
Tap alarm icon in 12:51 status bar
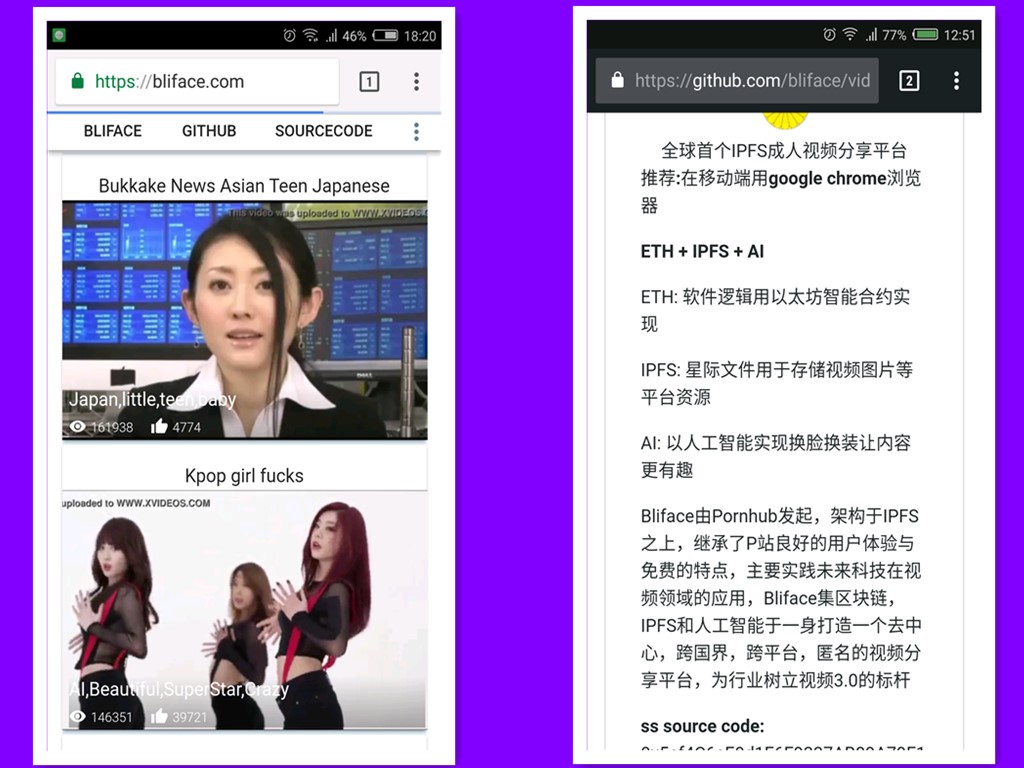829,35
